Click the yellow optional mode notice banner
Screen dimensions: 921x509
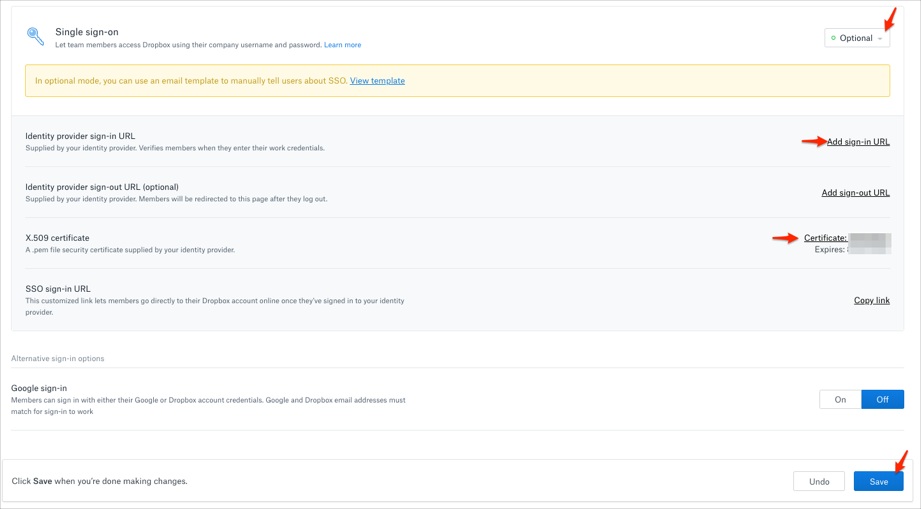click(600, 81)
